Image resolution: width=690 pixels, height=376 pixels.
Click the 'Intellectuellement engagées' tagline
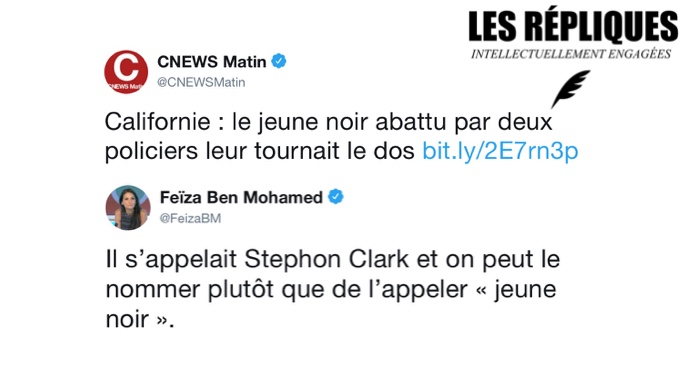tap(571, 54)
